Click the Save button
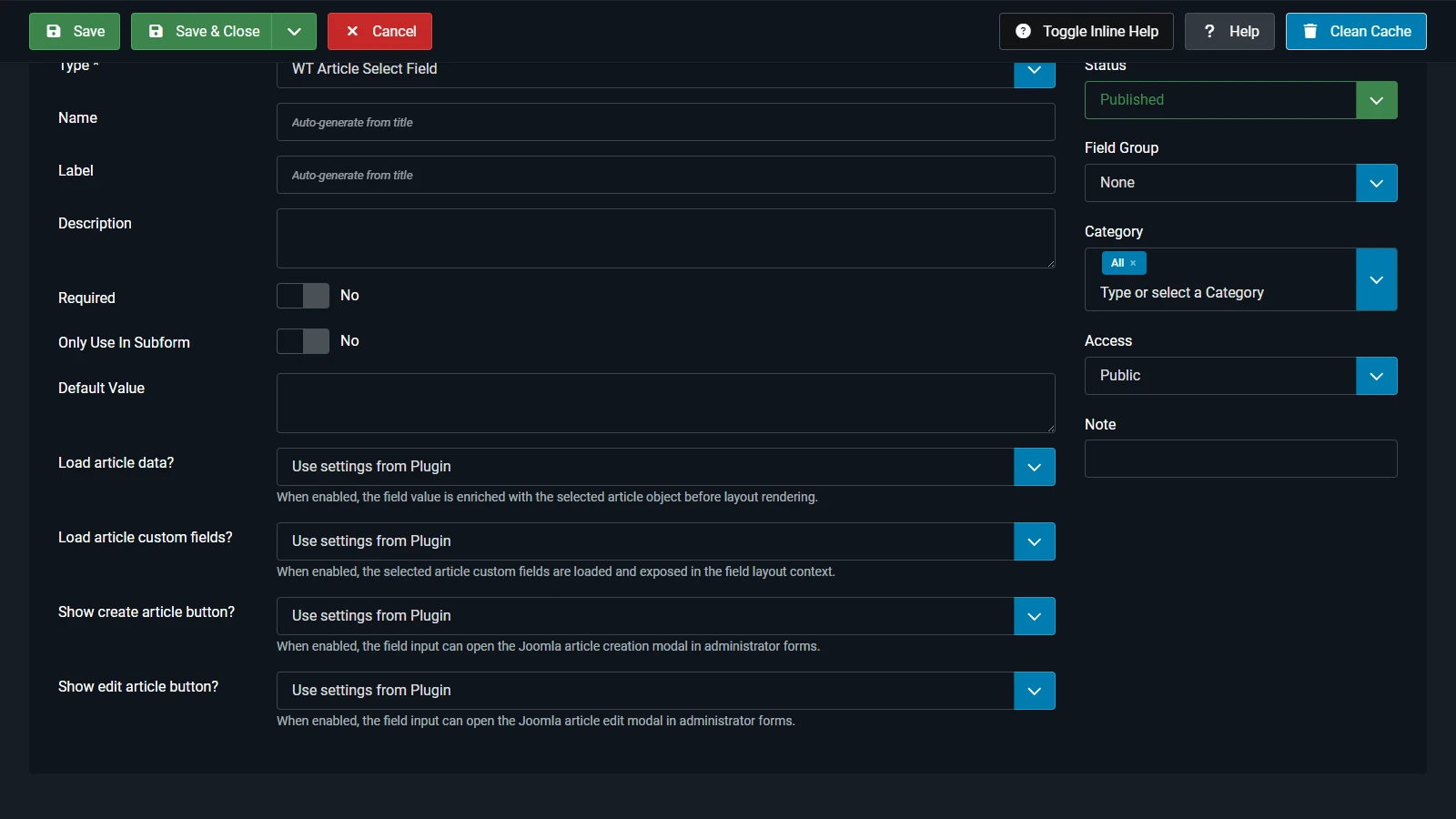Image resolution: width=1456 pixels, height=819 pixels. 75,31
